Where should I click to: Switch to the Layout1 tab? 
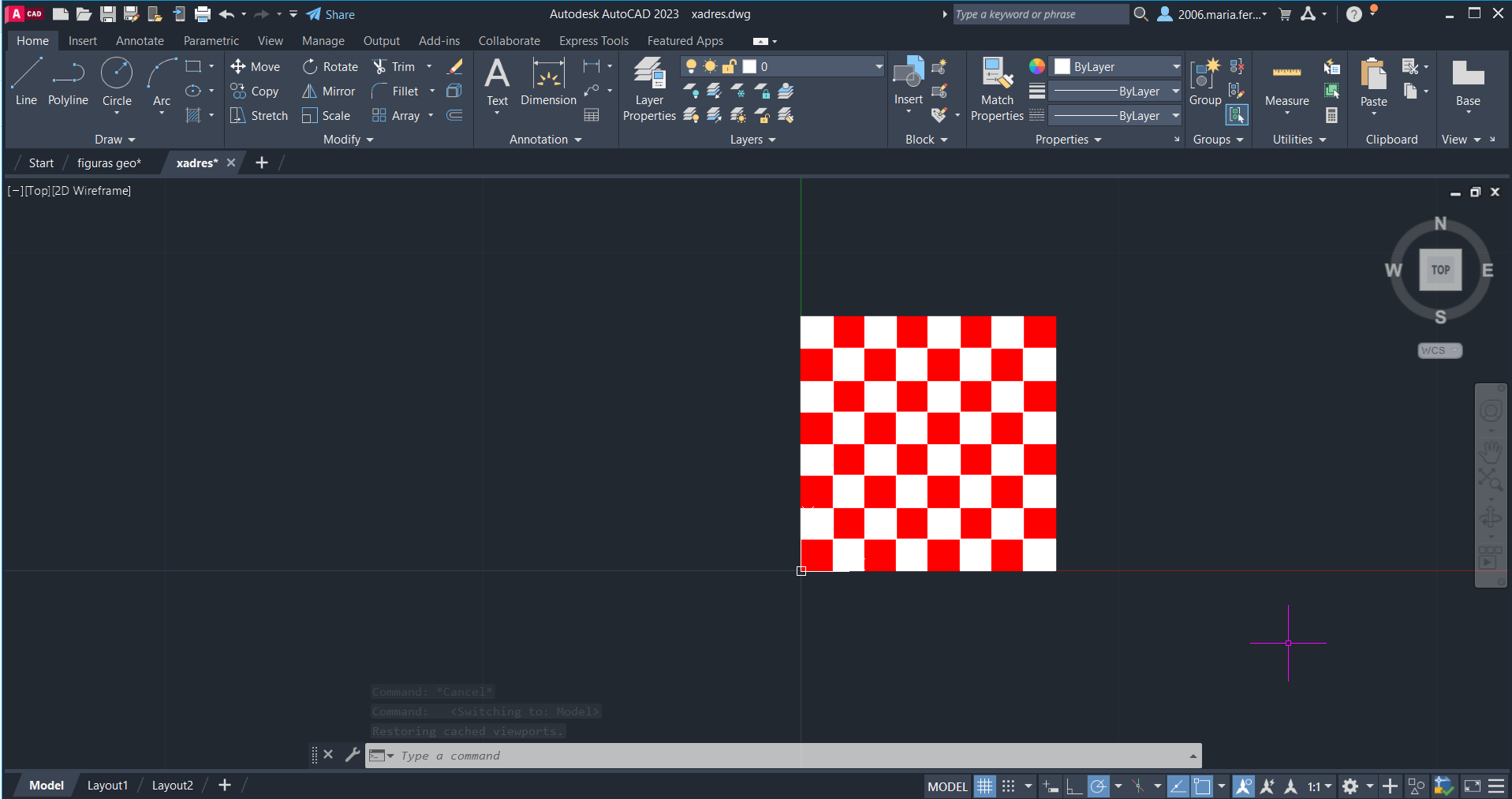(x=107, y=786)
